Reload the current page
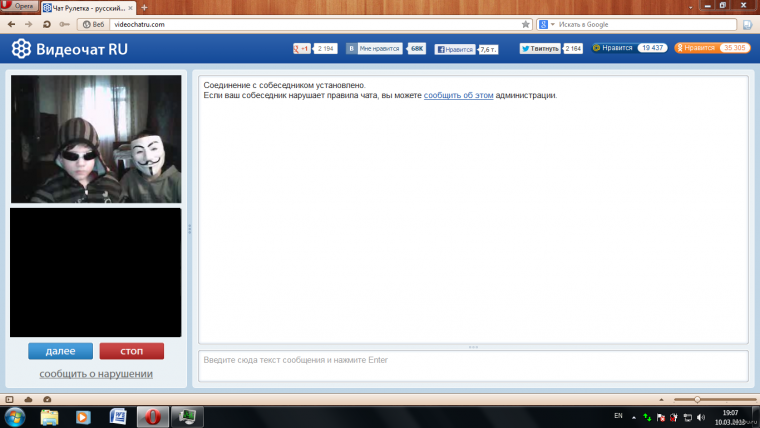 (47, 23)
